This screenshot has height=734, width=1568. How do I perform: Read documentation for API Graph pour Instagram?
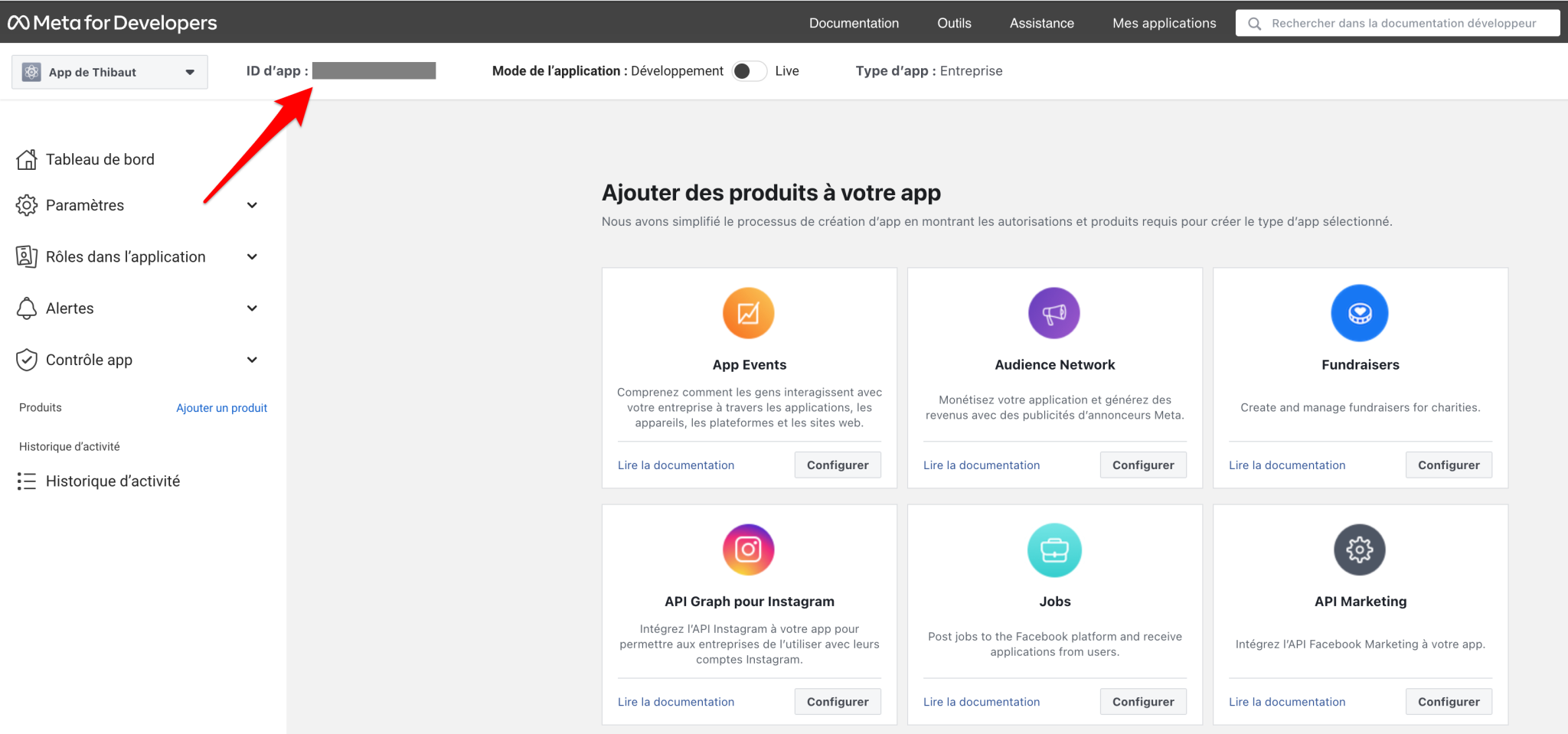click(676, 702)
